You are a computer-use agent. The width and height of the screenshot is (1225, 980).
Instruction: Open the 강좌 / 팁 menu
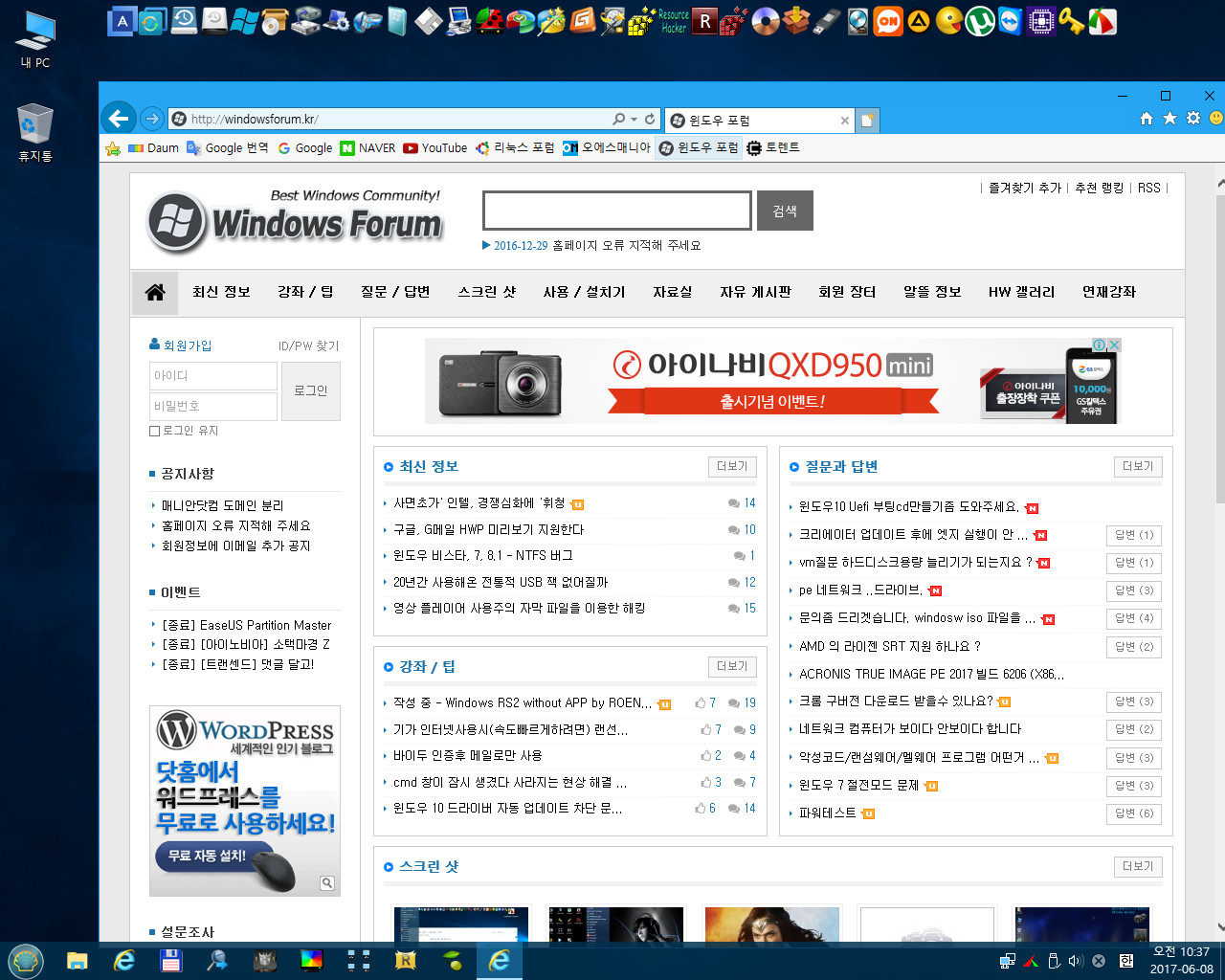coord(305,292)
